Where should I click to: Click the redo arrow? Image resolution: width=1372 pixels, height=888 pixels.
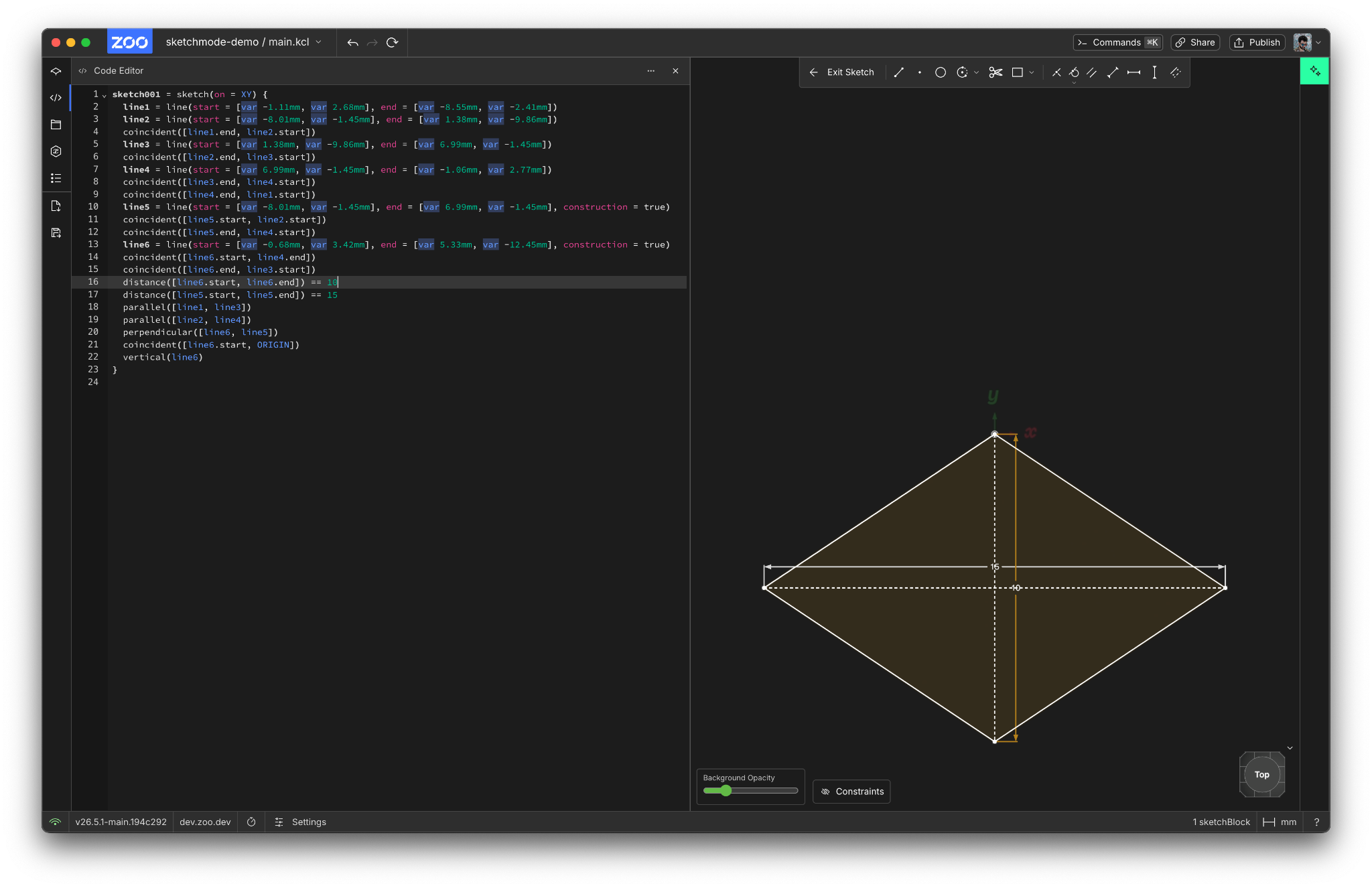click(372, 42)
